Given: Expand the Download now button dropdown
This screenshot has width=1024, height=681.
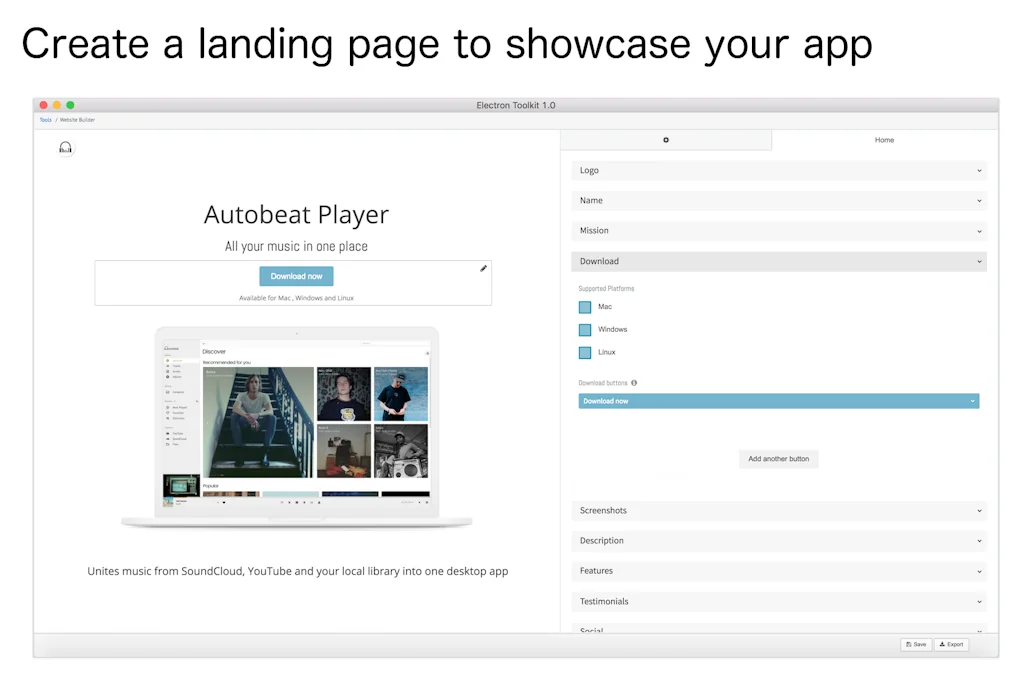Looking at the screenshot, I should point(971,400).
